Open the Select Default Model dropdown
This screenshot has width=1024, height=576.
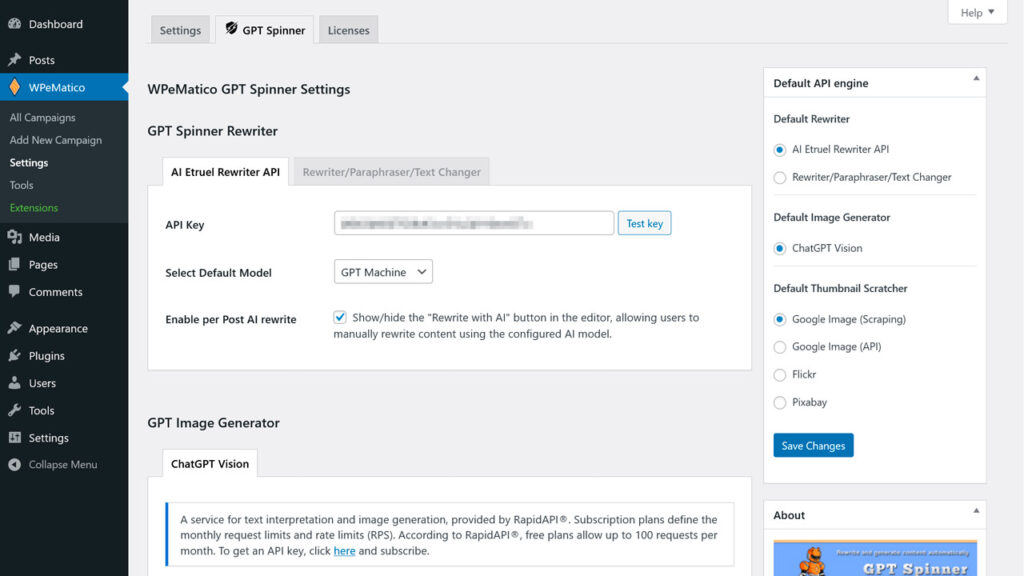pos(383,272)
